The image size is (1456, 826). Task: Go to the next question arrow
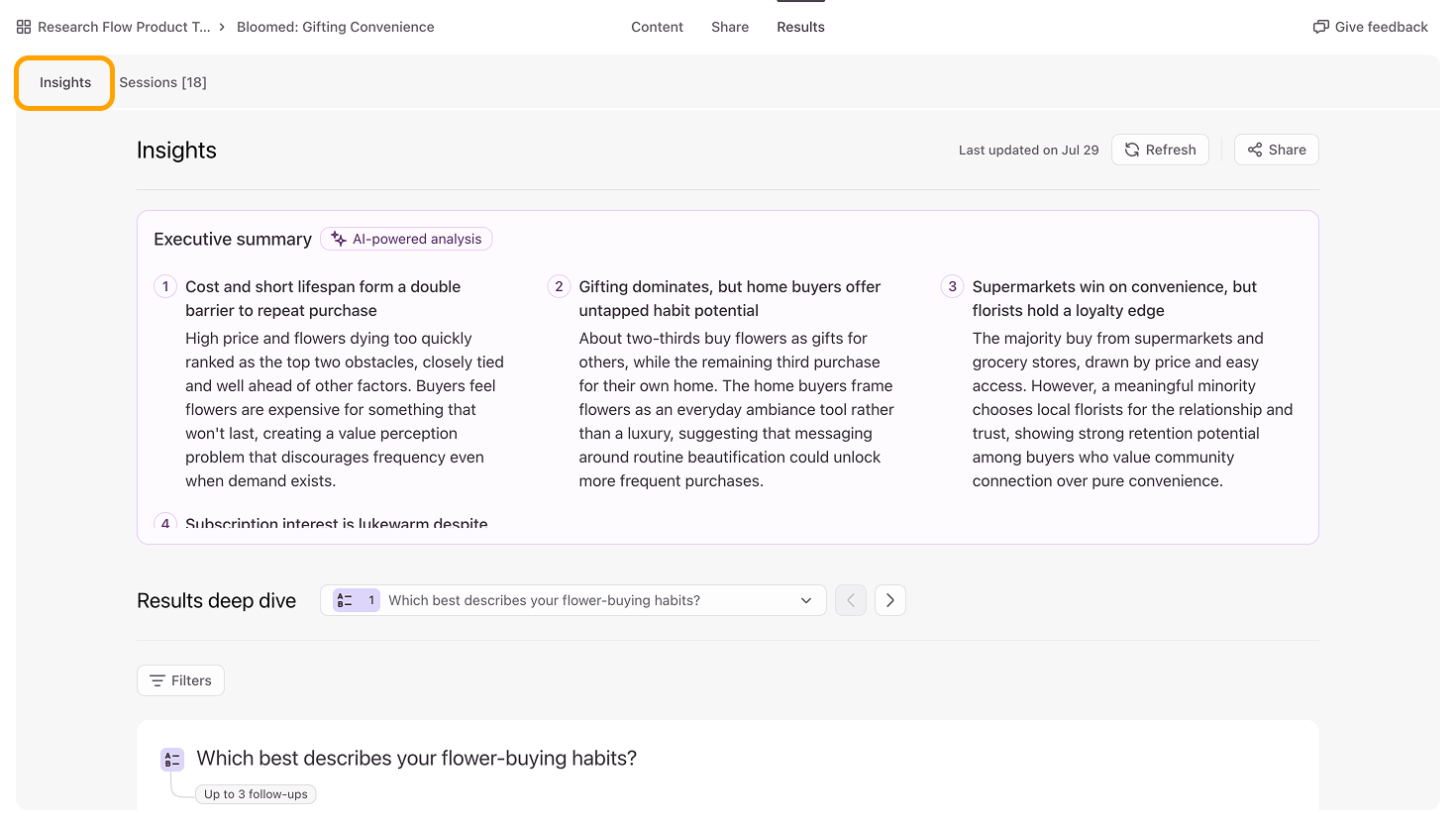click(890, 600)
